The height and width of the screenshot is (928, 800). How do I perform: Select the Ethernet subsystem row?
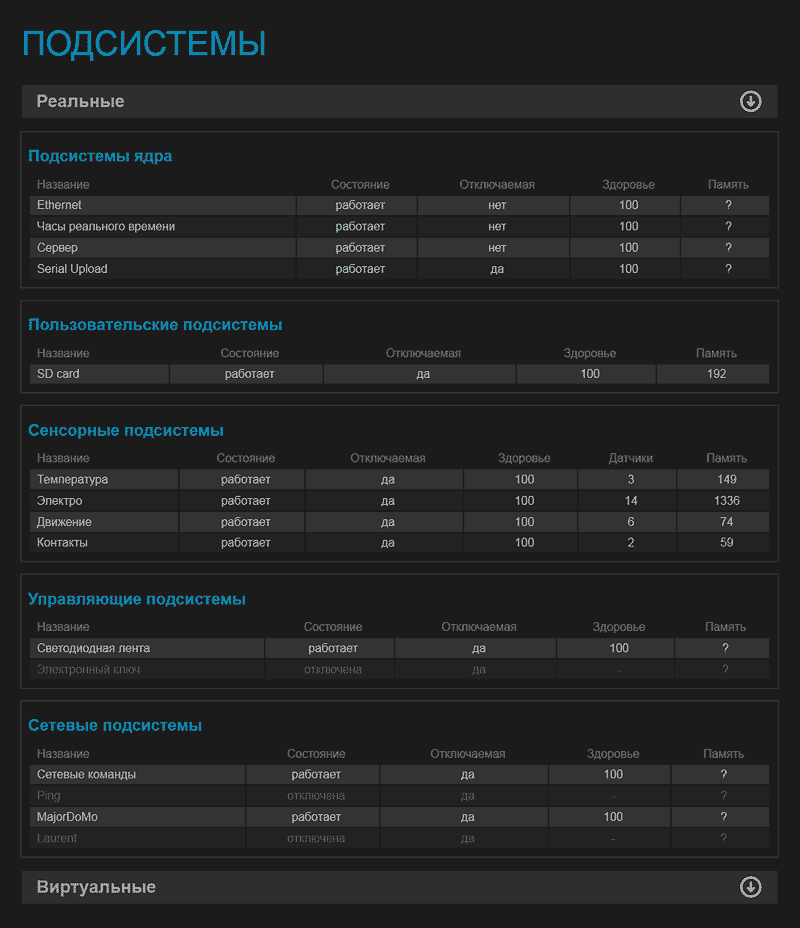click(60, 205)
